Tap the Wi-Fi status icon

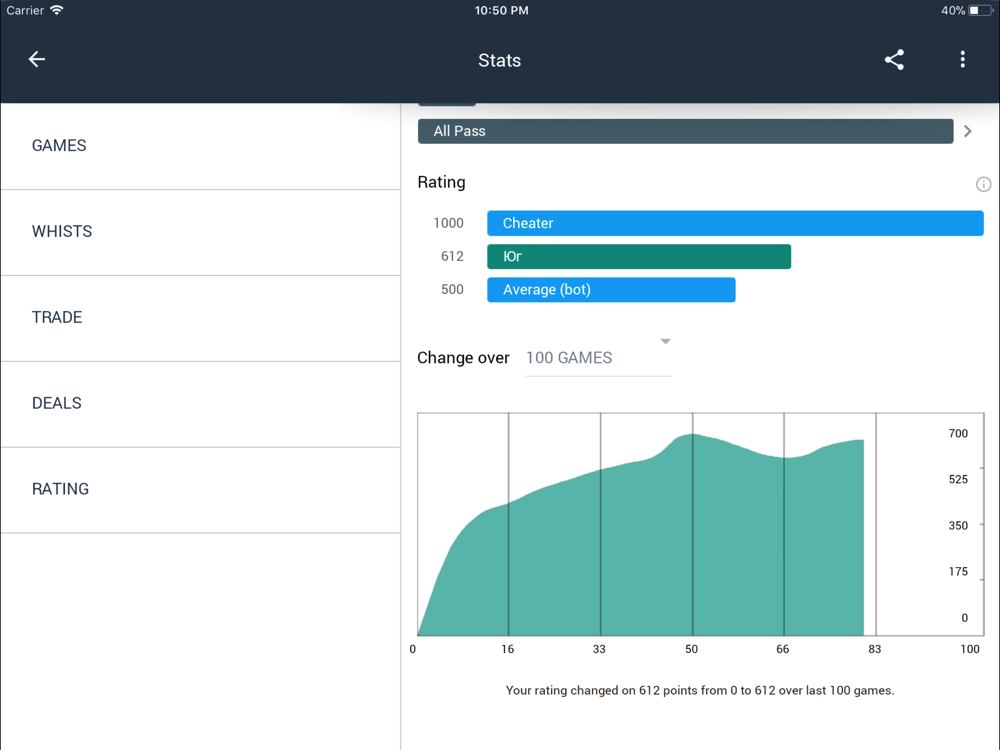pos(57,10)
